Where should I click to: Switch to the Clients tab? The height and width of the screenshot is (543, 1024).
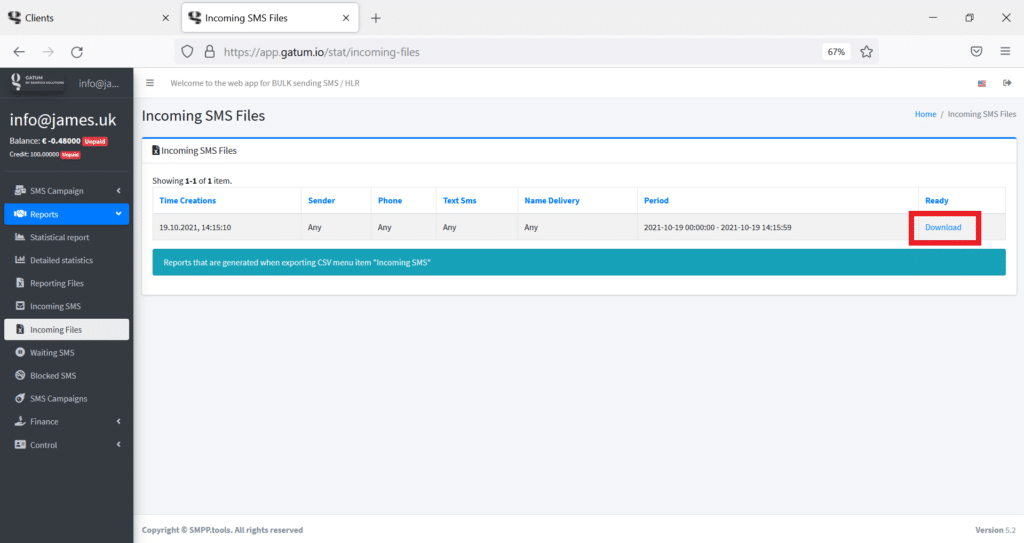[88, 18]
